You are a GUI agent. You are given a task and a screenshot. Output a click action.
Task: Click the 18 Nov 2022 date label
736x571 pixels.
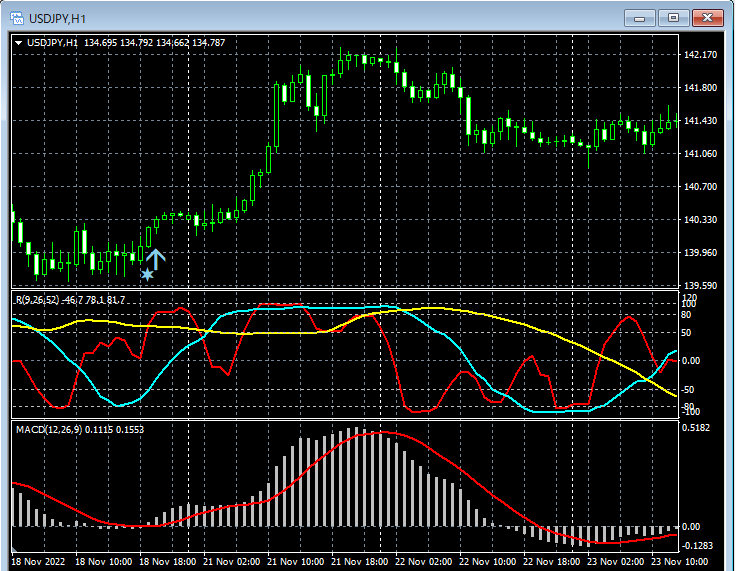point(38,562)
